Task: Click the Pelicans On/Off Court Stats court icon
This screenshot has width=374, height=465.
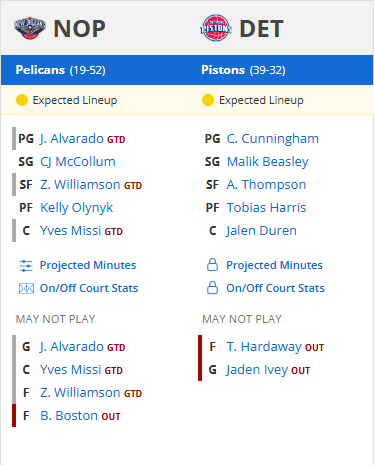Action: [26, 288]
